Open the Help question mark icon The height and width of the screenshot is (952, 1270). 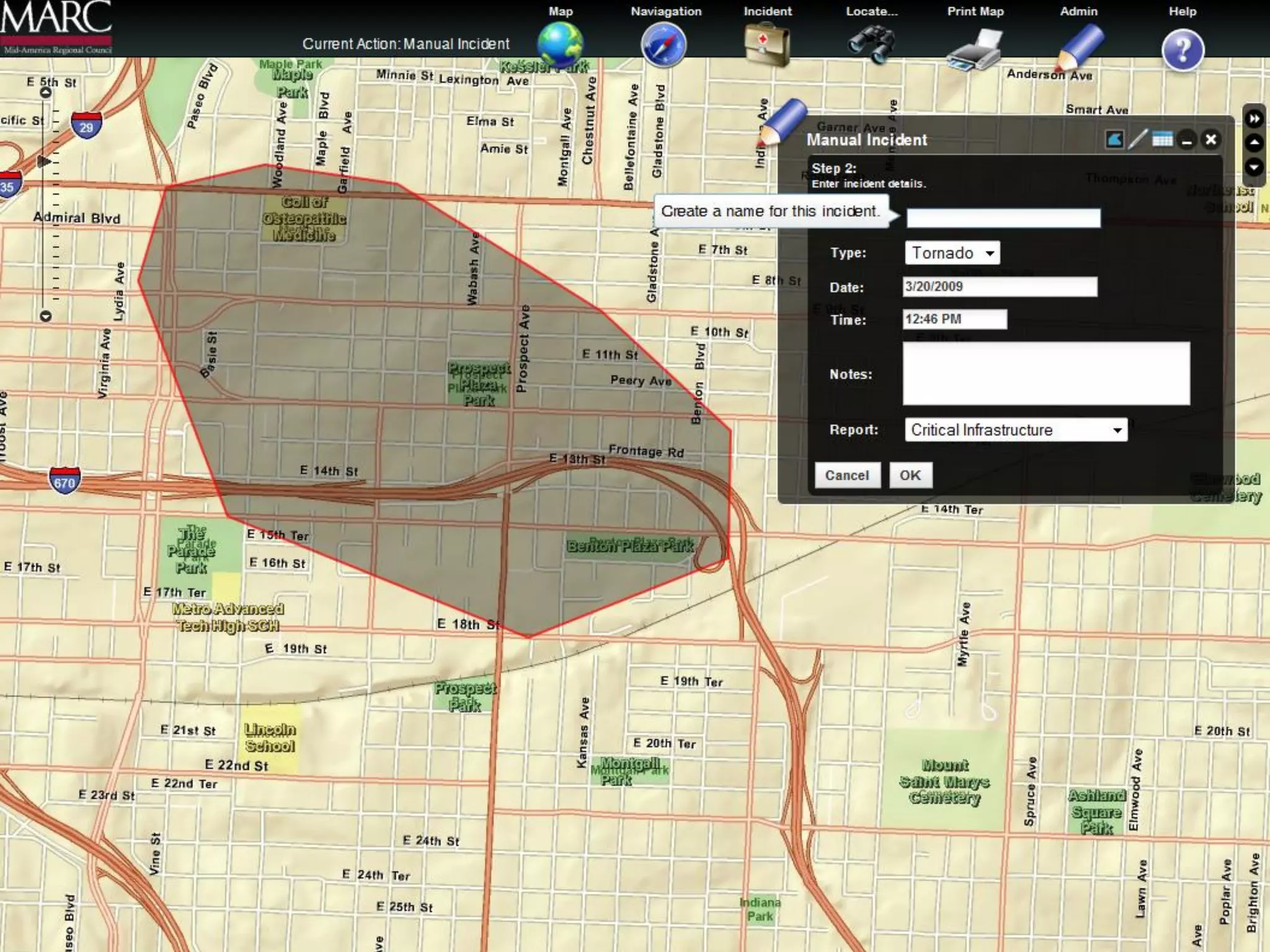1183,50
